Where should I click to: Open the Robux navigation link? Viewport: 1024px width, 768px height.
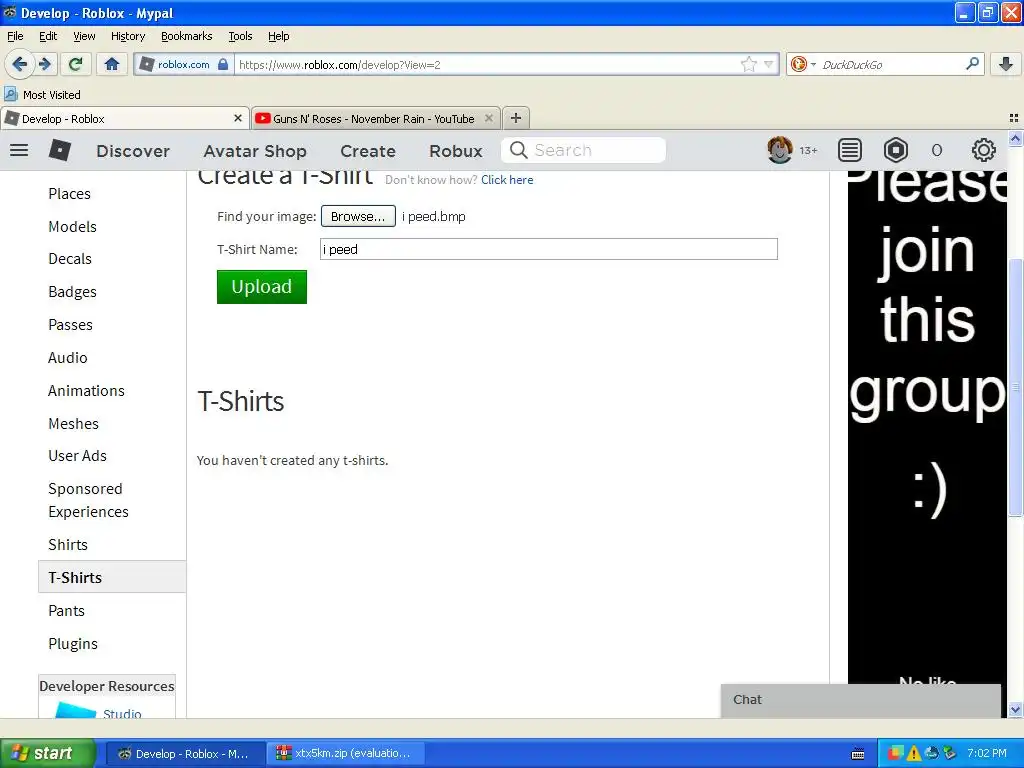tap(456, 151)
